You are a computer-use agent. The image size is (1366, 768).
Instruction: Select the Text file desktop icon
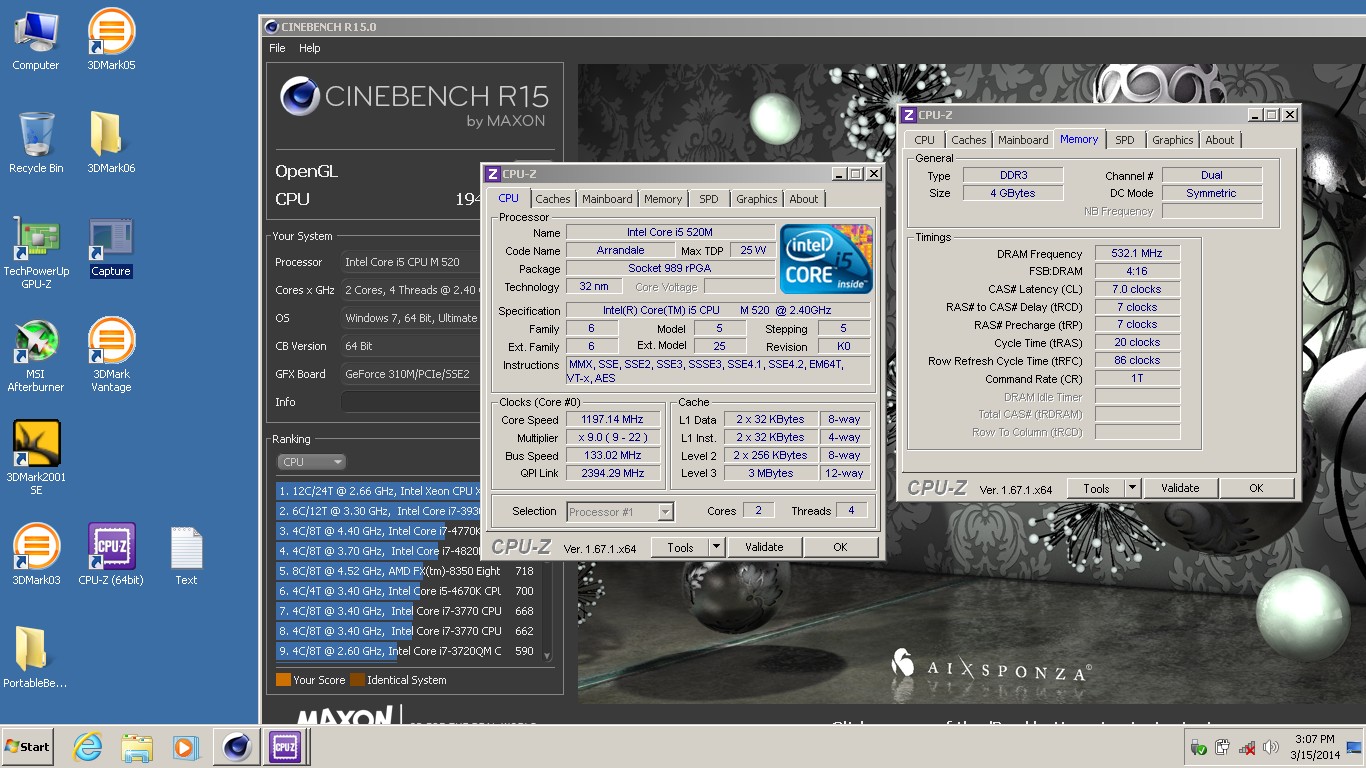186,555
